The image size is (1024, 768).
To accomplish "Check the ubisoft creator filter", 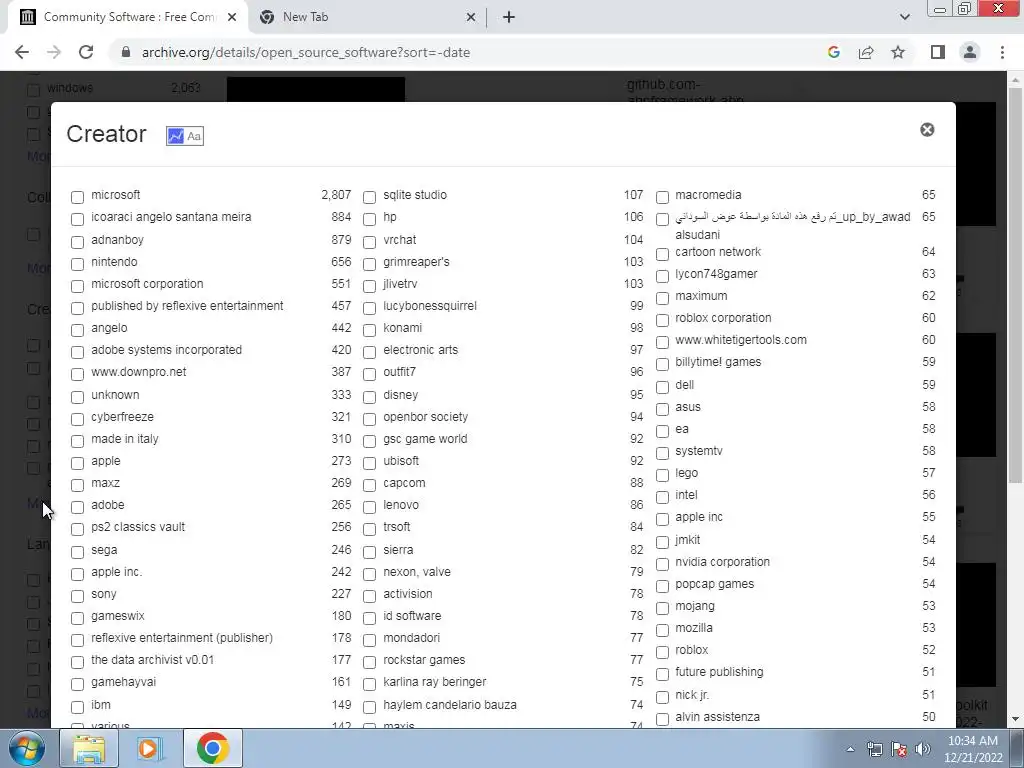I will point(369,463).
